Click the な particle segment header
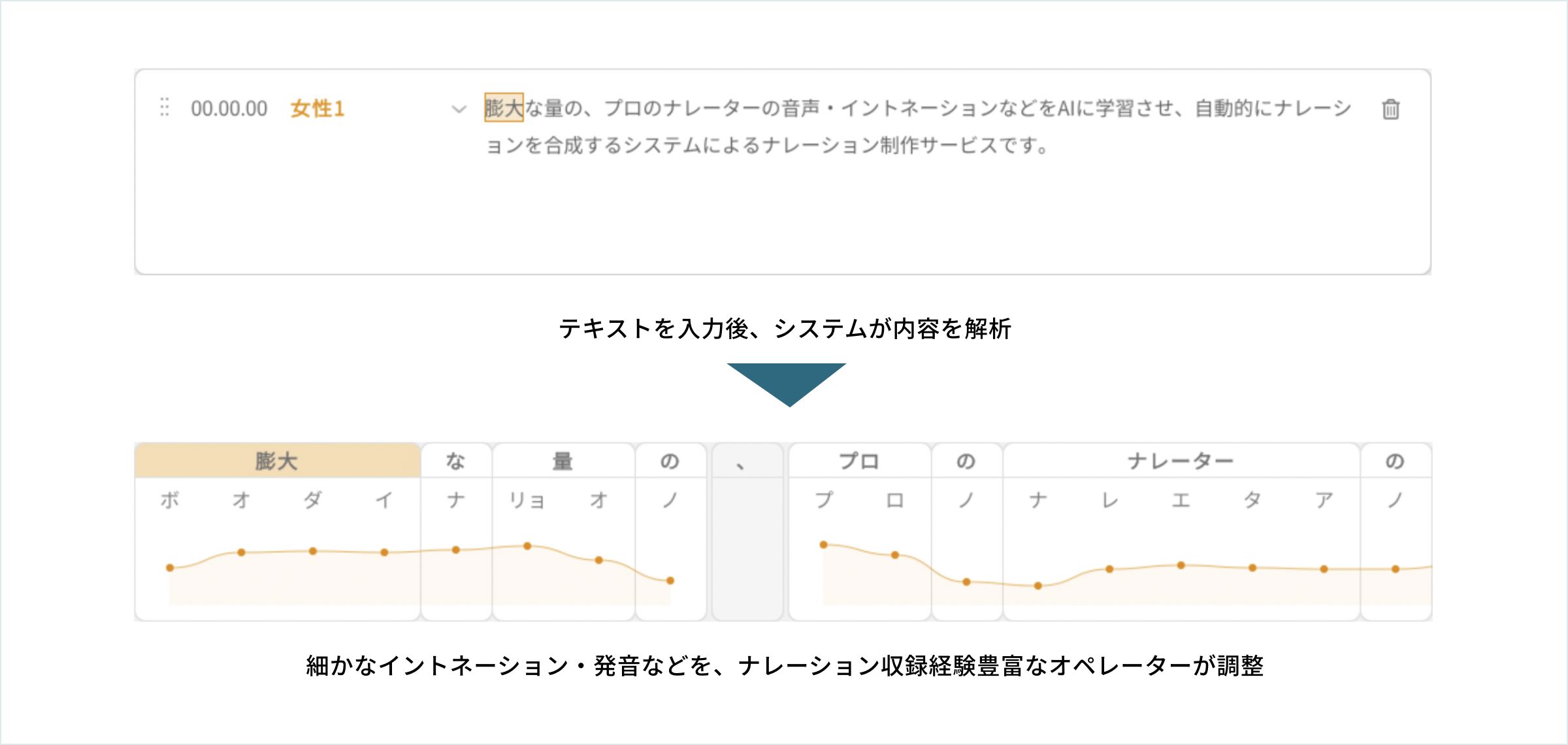This screenshot has height=745, width=1568. pos(455,461)
